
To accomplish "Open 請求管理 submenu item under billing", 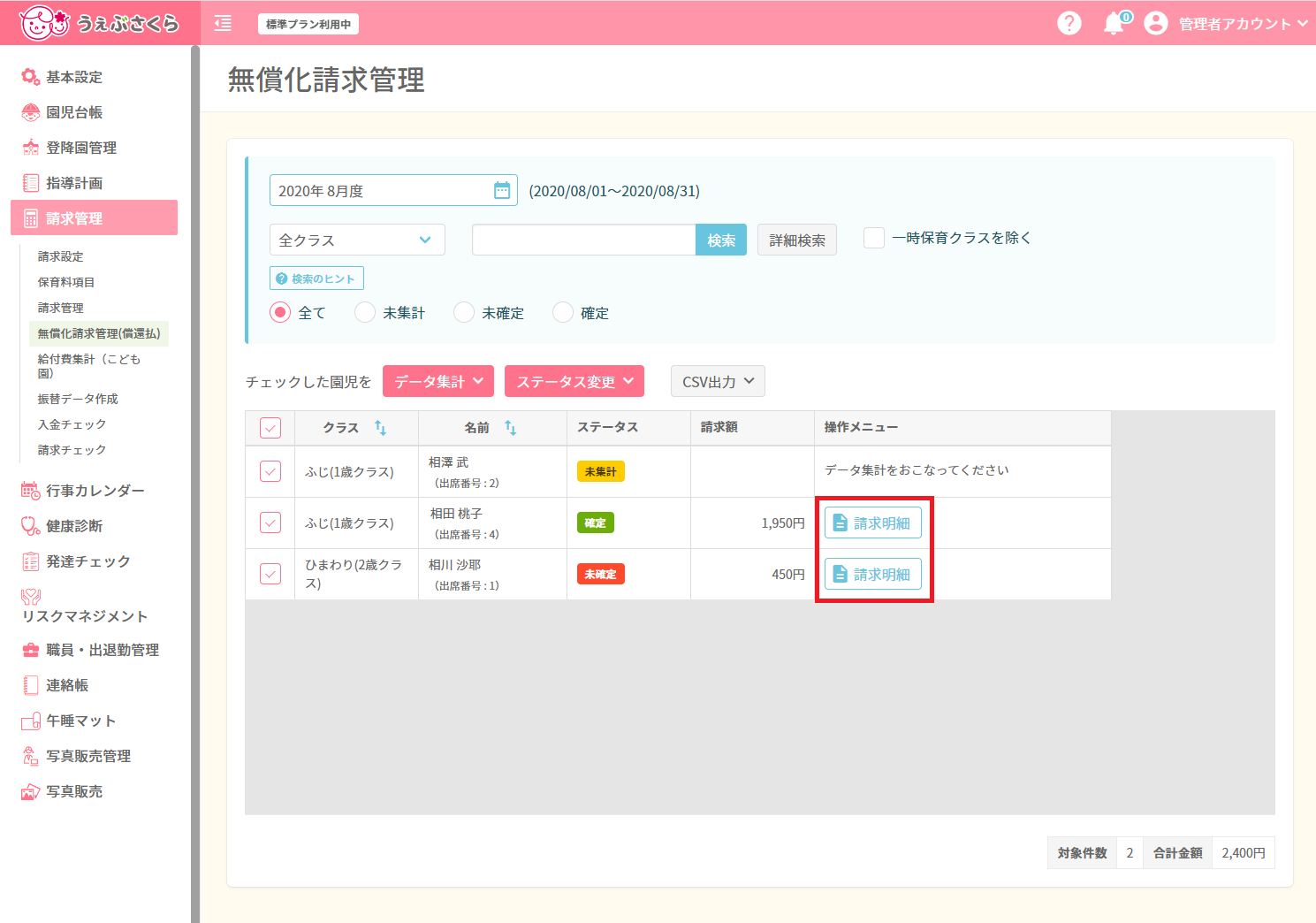I will click(x=61, y=308).
